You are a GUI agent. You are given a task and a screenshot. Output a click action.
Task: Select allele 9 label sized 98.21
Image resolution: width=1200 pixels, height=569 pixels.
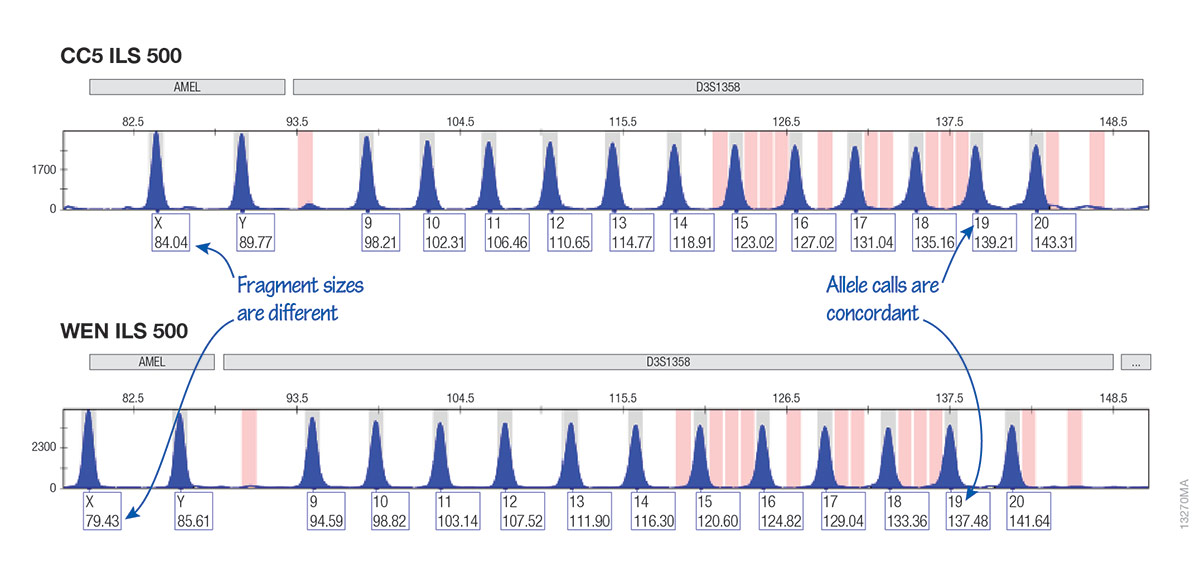click(x=379, y=232)
